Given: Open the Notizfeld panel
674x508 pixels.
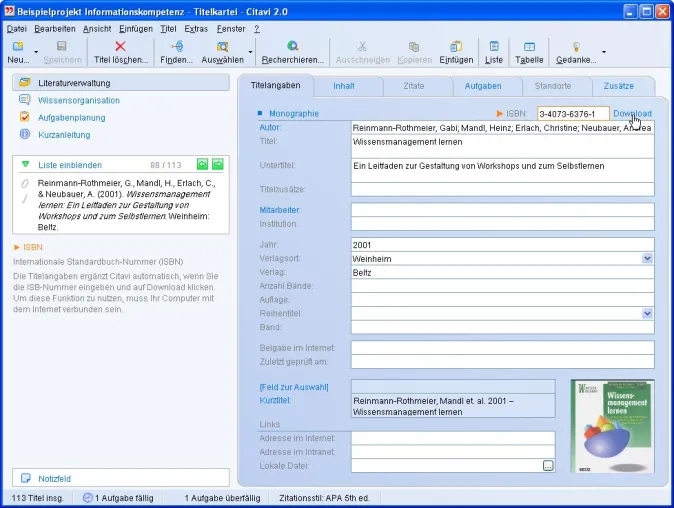Looking at the screenshot, I should coord(121,478).
